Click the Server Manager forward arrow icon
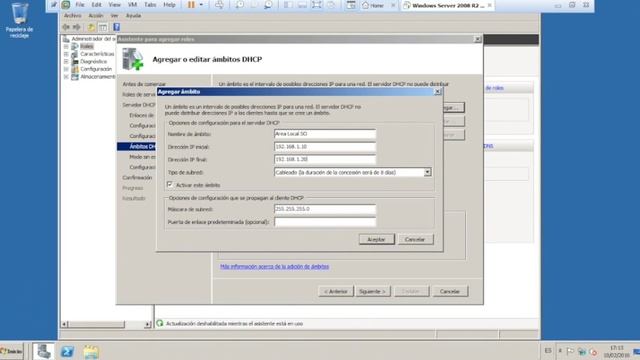640x360 pixels. pos(77,27)
